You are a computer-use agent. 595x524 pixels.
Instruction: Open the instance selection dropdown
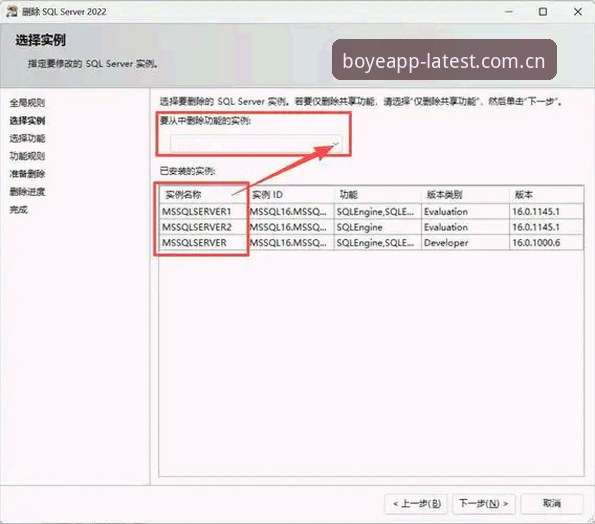(256, 144)
